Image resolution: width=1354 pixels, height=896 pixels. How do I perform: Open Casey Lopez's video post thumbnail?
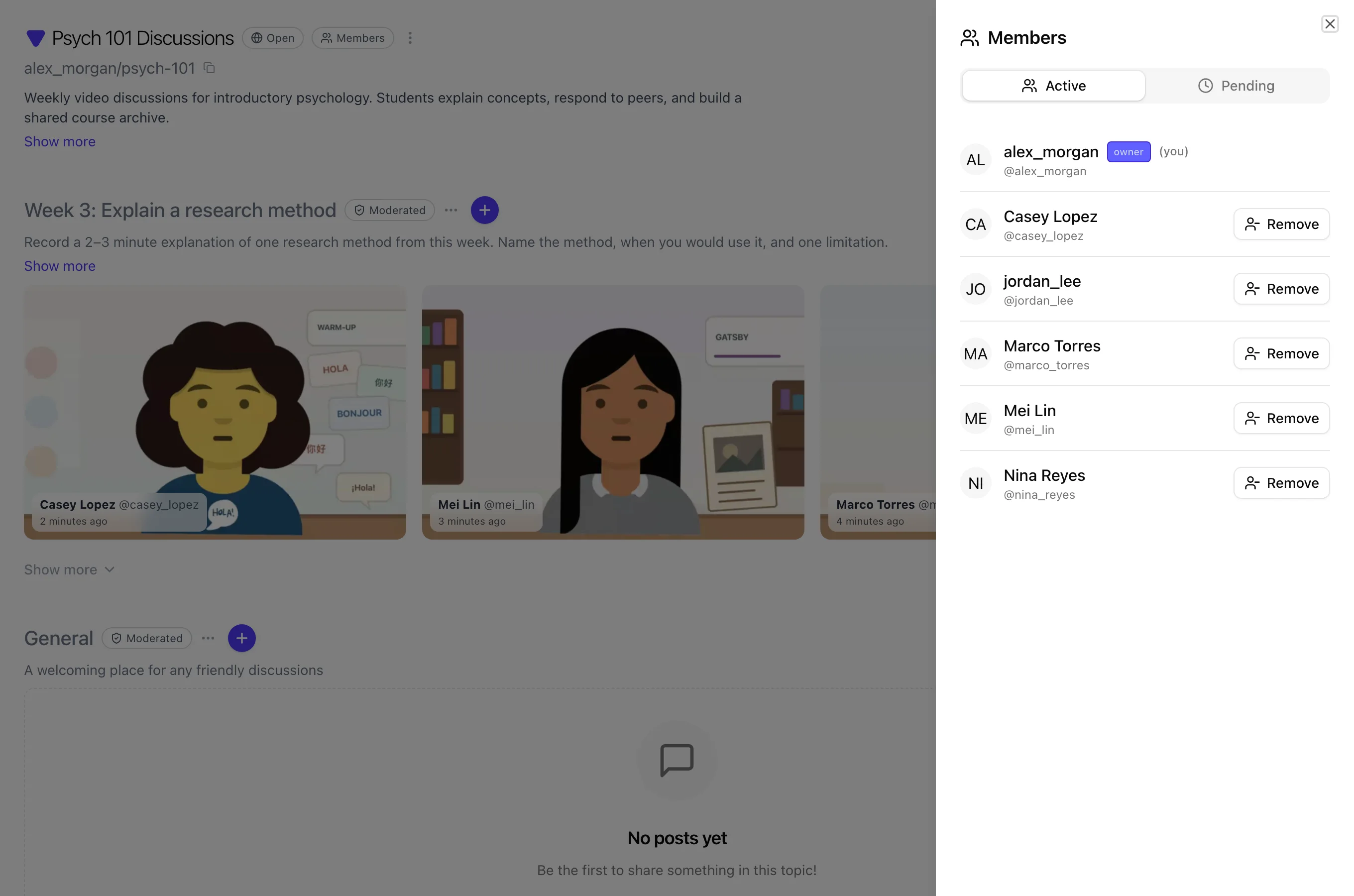215,412
